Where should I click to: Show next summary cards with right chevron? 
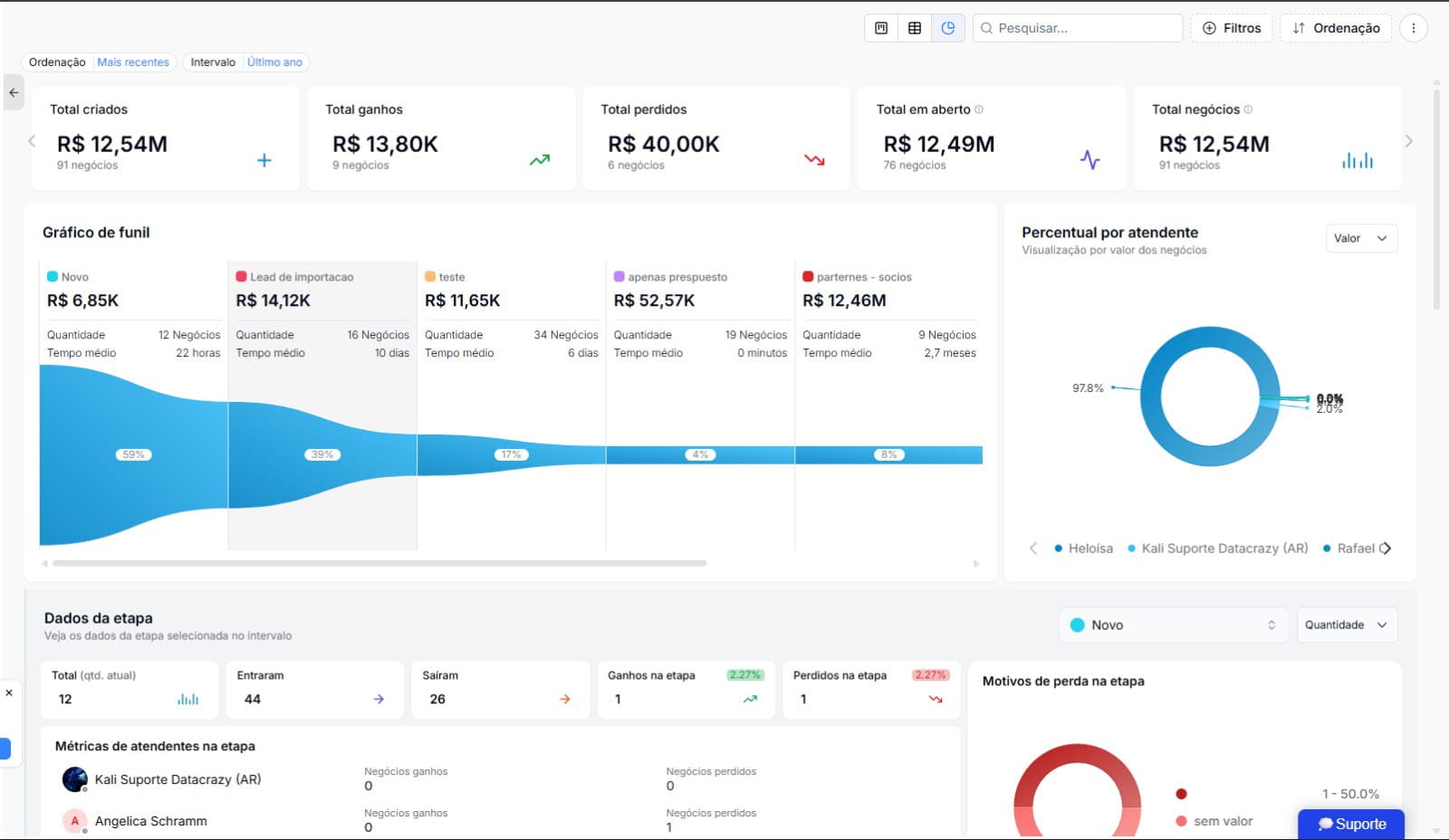click(x=1408, y=141)
